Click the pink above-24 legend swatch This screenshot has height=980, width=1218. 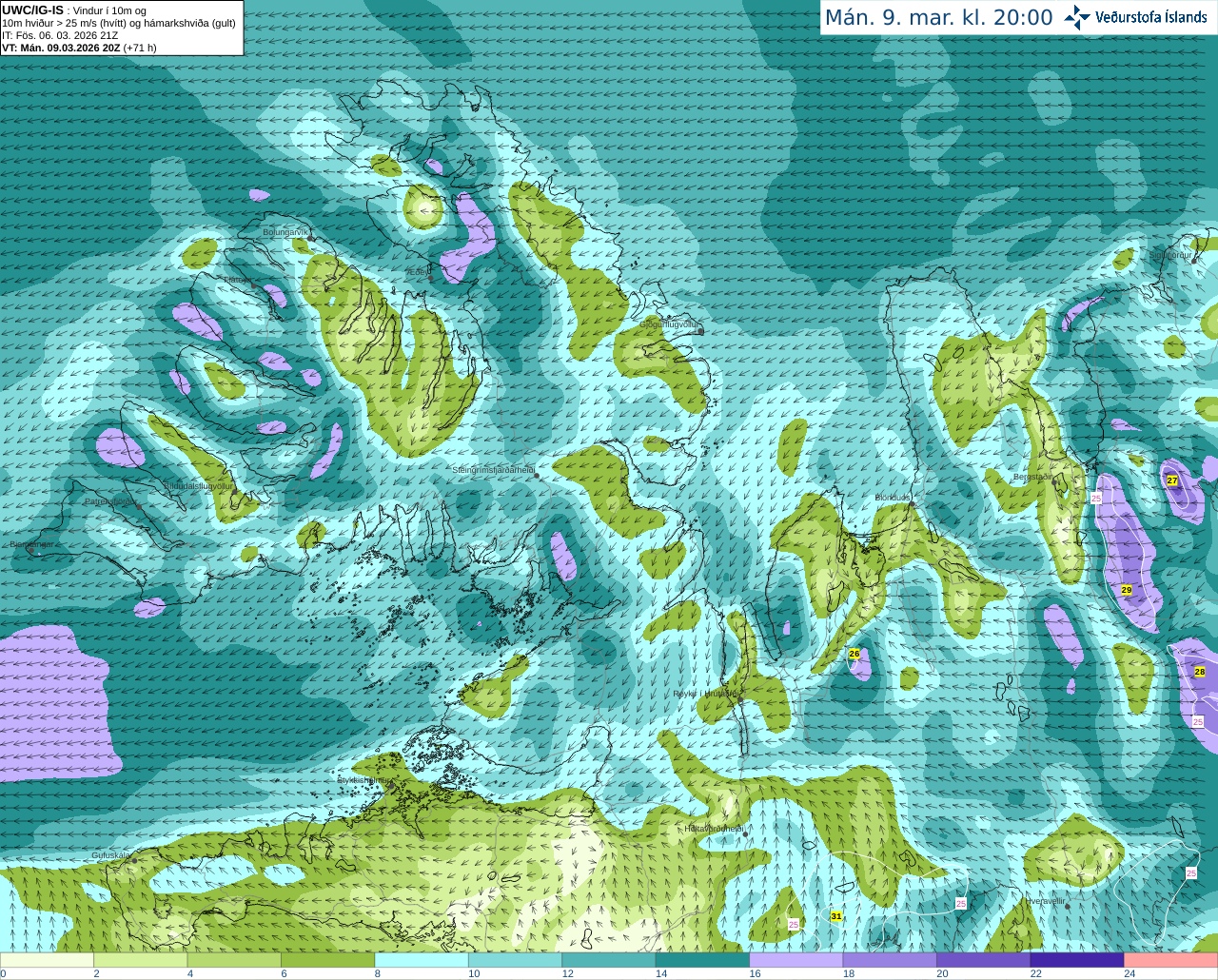[1171, 960]
